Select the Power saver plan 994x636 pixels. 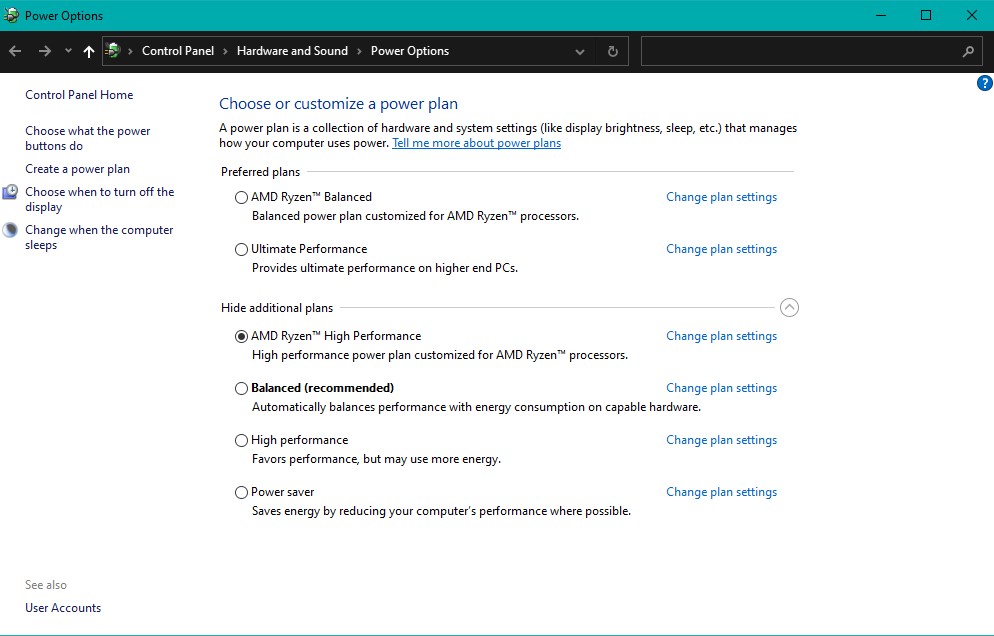(x=241, y=493)
